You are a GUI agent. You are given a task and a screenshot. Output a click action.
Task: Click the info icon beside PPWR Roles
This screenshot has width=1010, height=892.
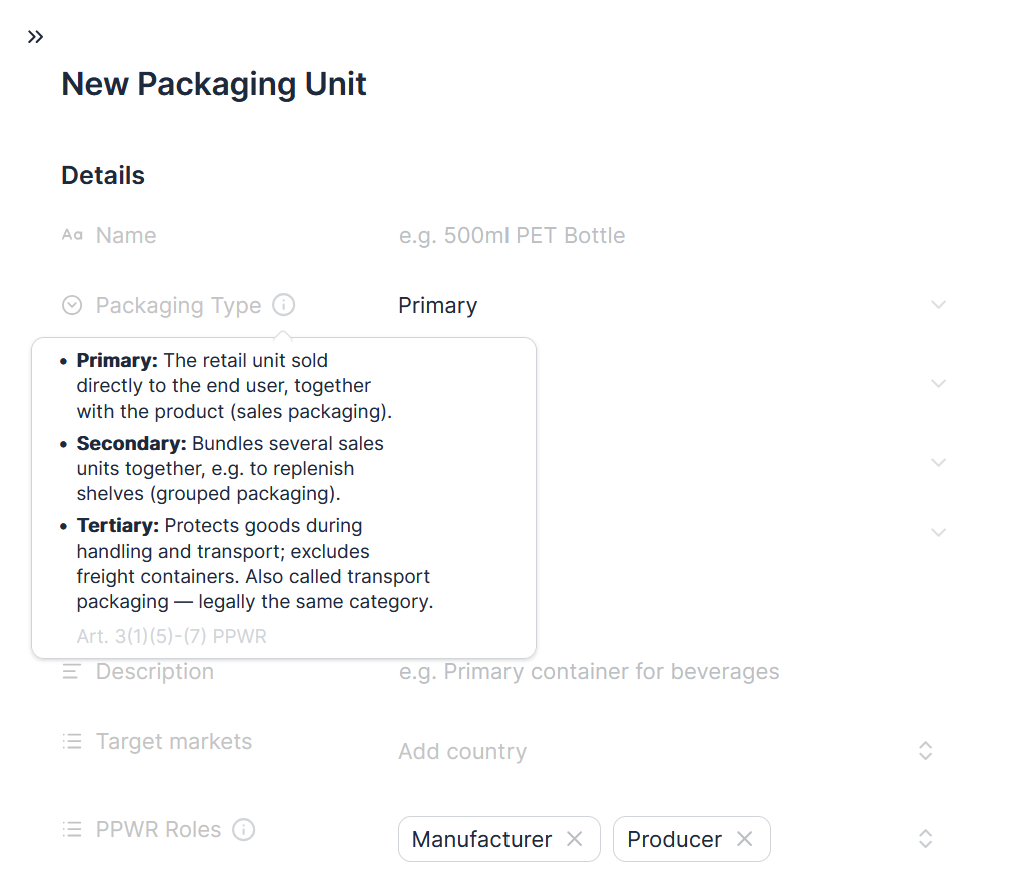click(243, 829)
